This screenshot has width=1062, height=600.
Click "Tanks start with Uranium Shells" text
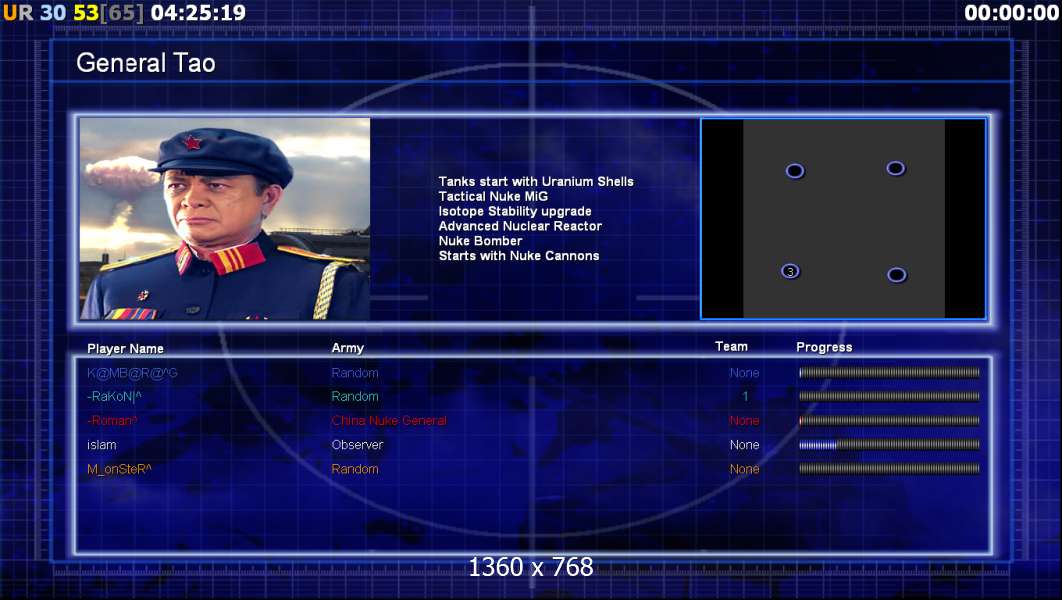coord(536,181)
